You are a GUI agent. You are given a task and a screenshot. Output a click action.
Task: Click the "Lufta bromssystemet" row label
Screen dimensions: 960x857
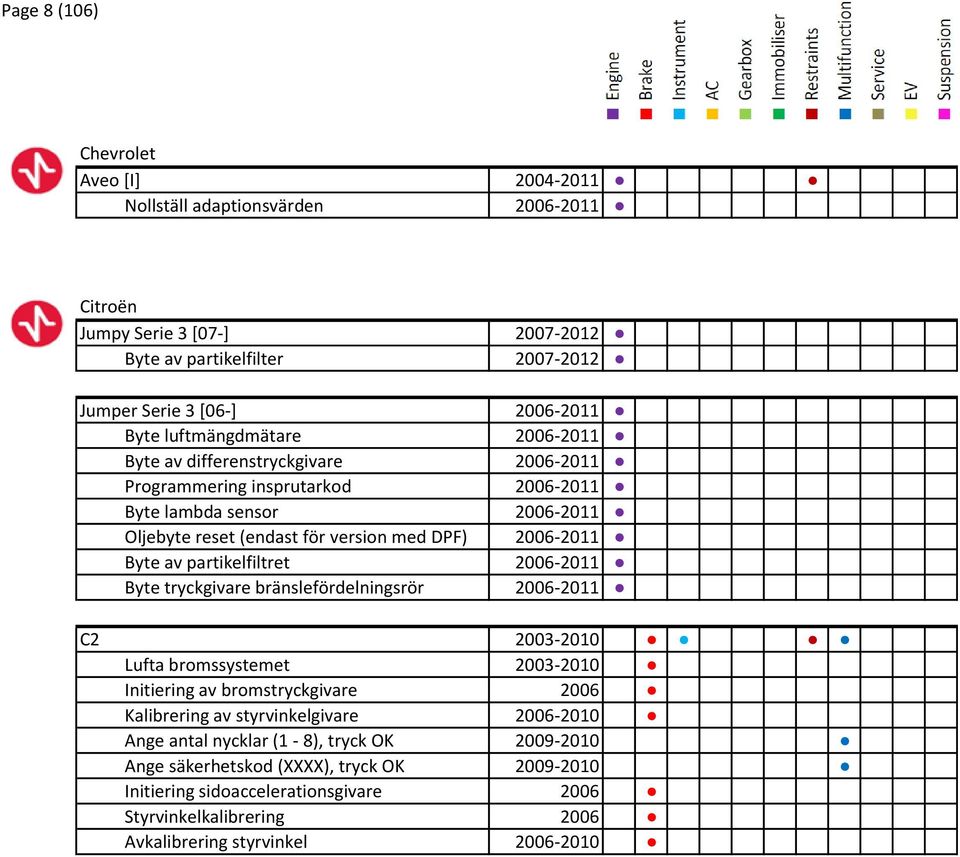coord(208,665)
